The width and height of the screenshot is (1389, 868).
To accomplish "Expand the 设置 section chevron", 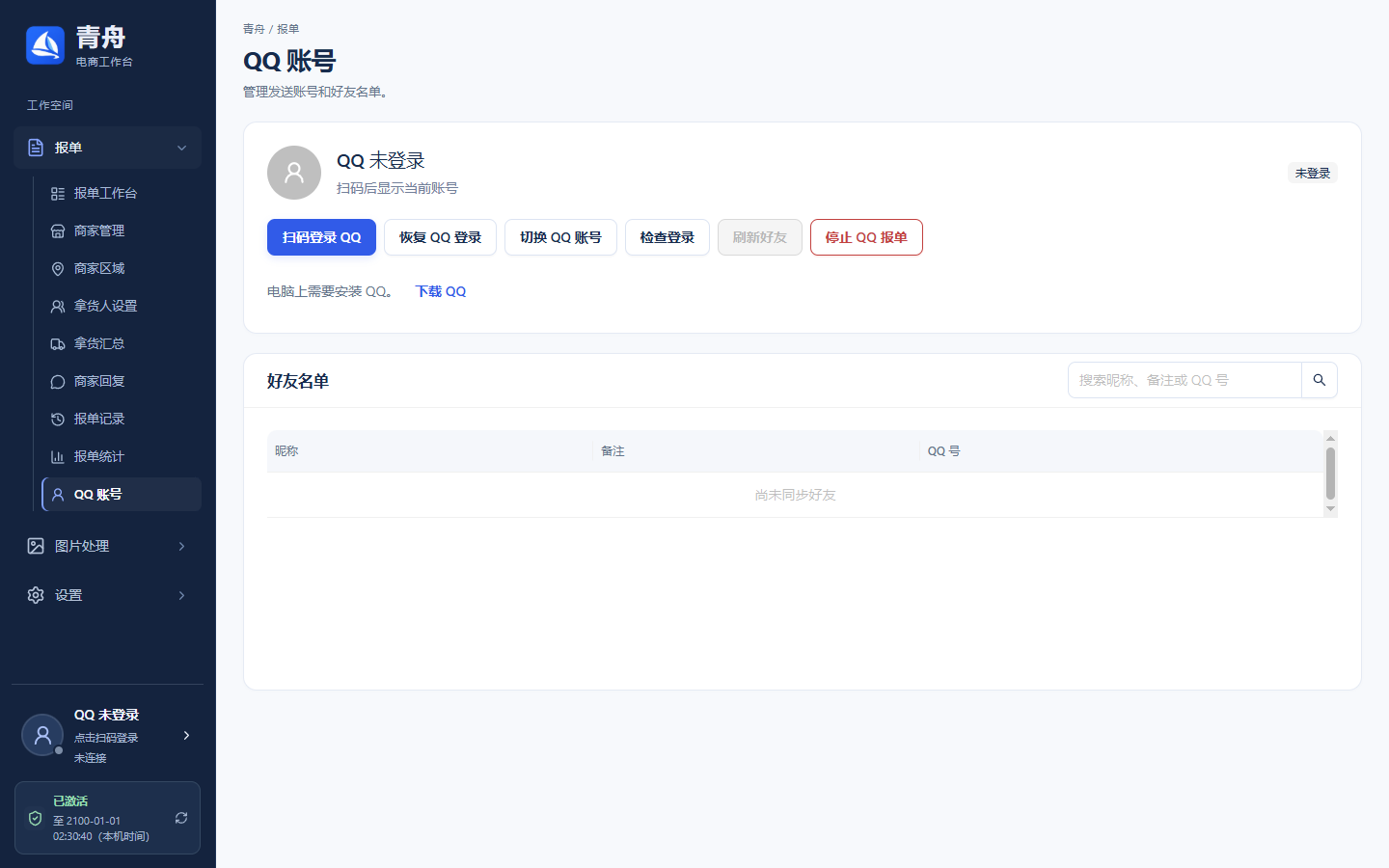I will point(181,595).
